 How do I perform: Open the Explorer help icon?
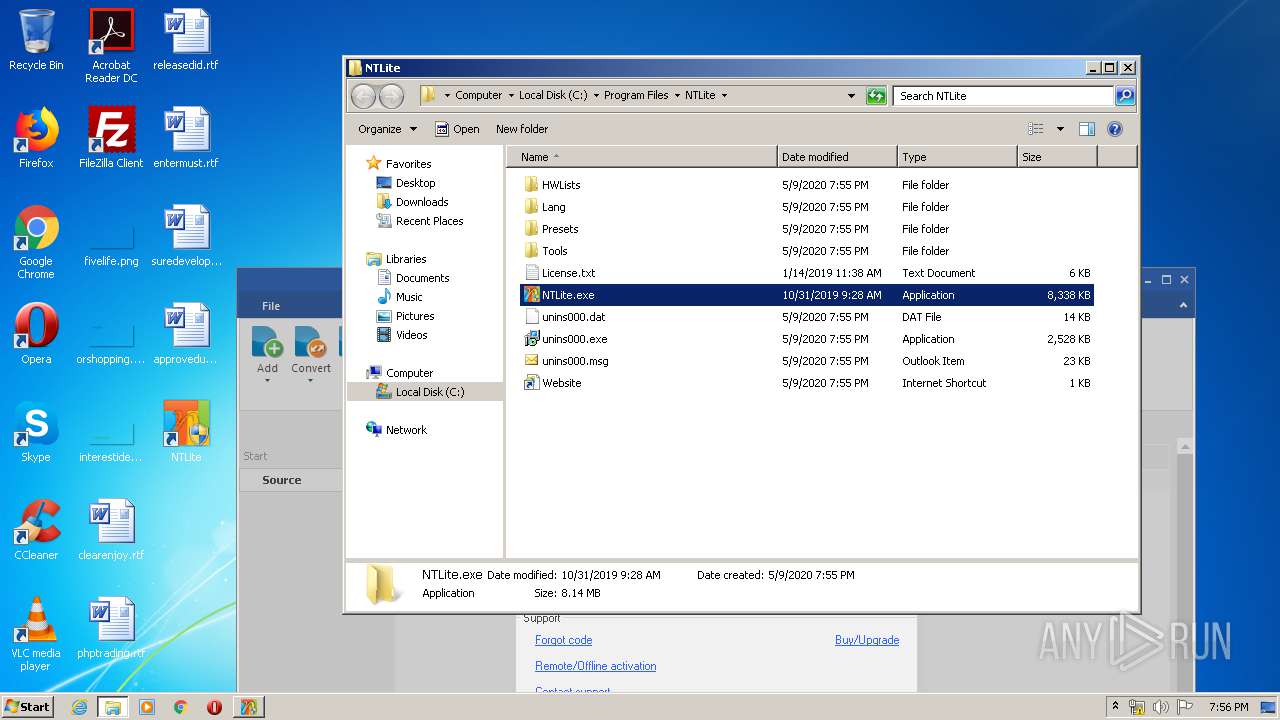point(1115,129)
